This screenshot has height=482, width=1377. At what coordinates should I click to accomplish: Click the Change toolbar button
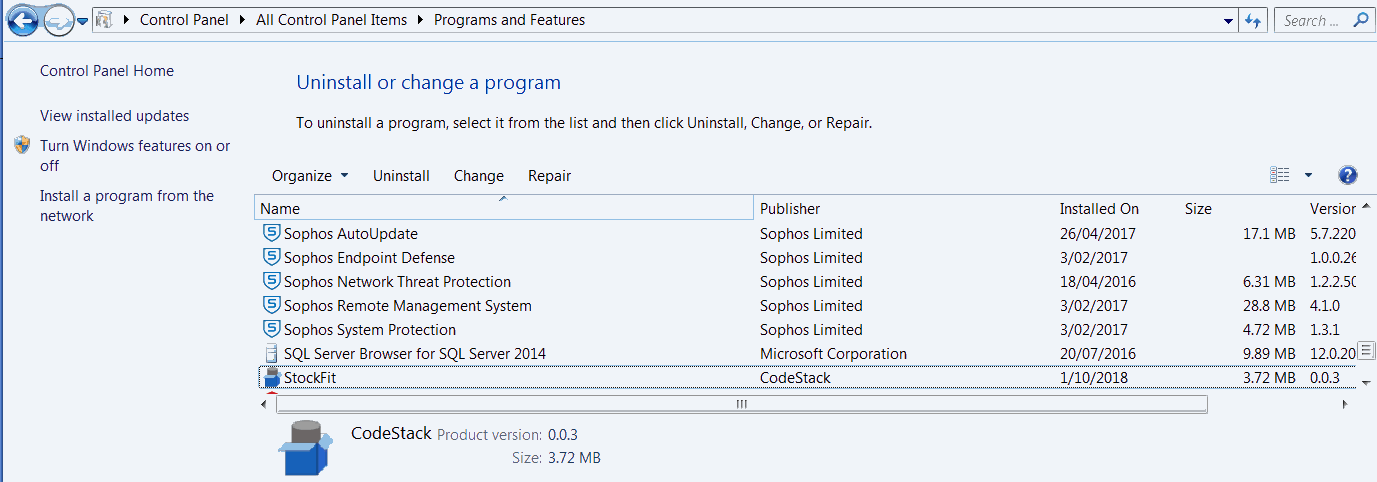point(479,176)
